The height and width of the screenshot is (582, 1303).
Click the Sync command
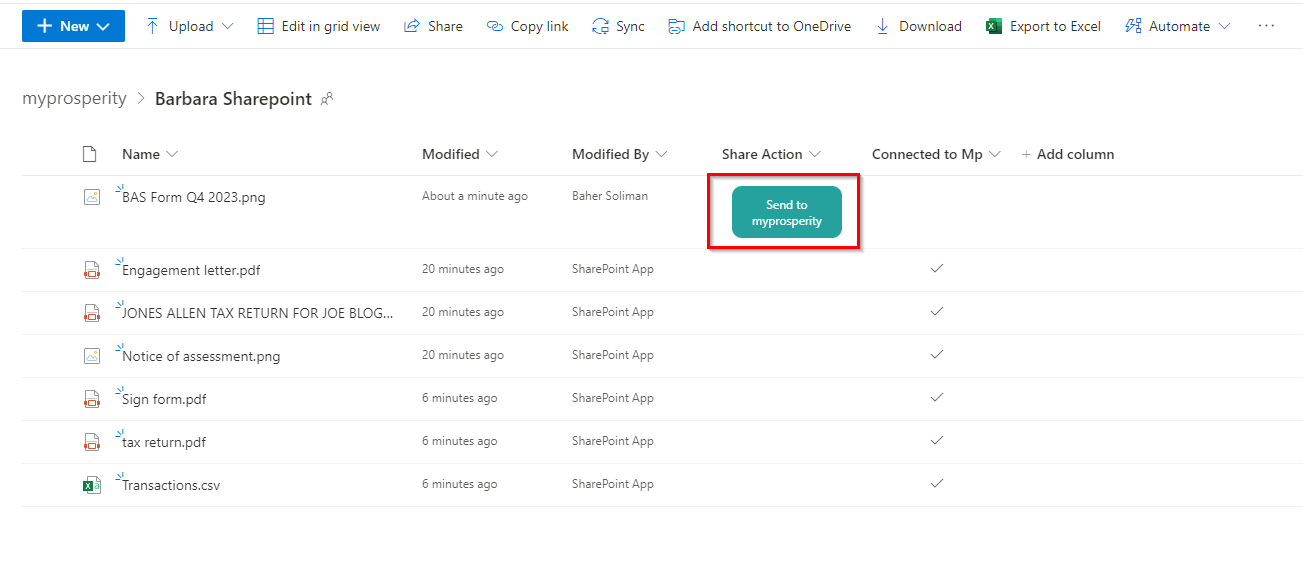click(x=618, y=26)
